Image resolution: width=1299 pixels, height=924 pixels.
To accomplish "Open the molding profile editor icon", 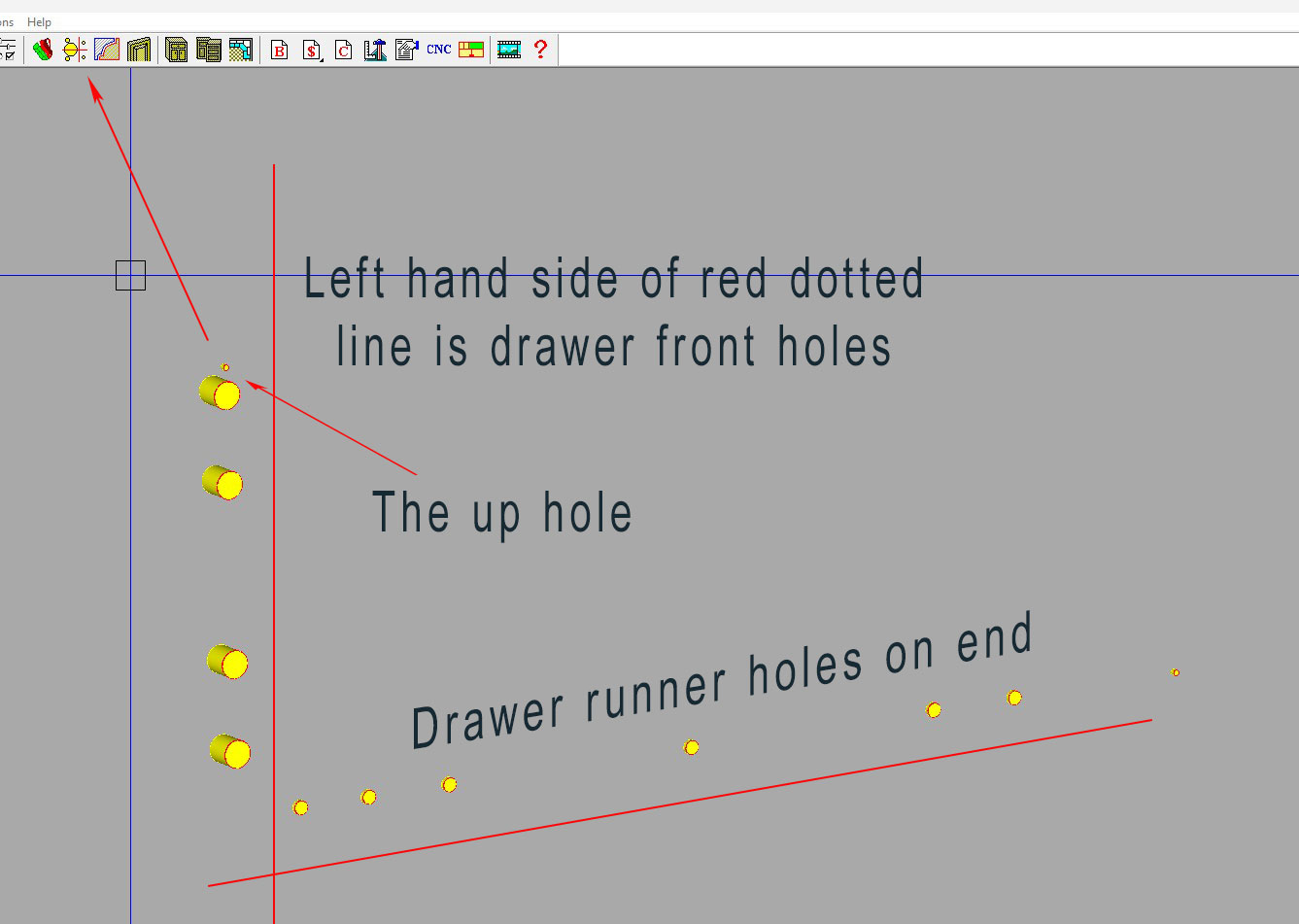I will [x=107, y=50].
